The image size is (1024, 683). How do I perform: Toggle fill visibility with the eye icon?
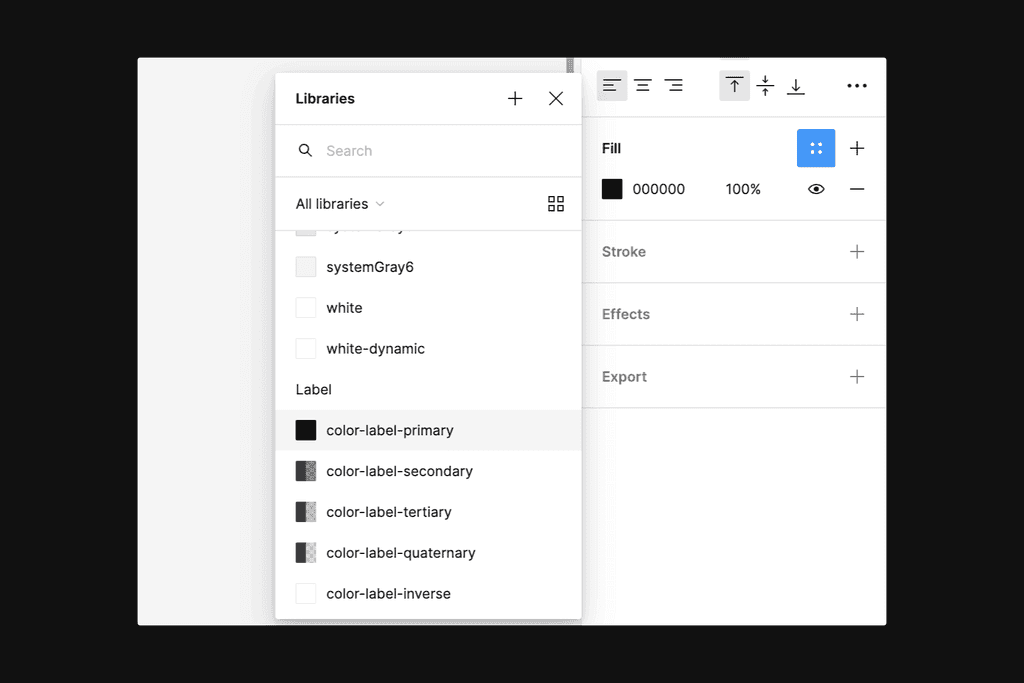coord(816,188)
